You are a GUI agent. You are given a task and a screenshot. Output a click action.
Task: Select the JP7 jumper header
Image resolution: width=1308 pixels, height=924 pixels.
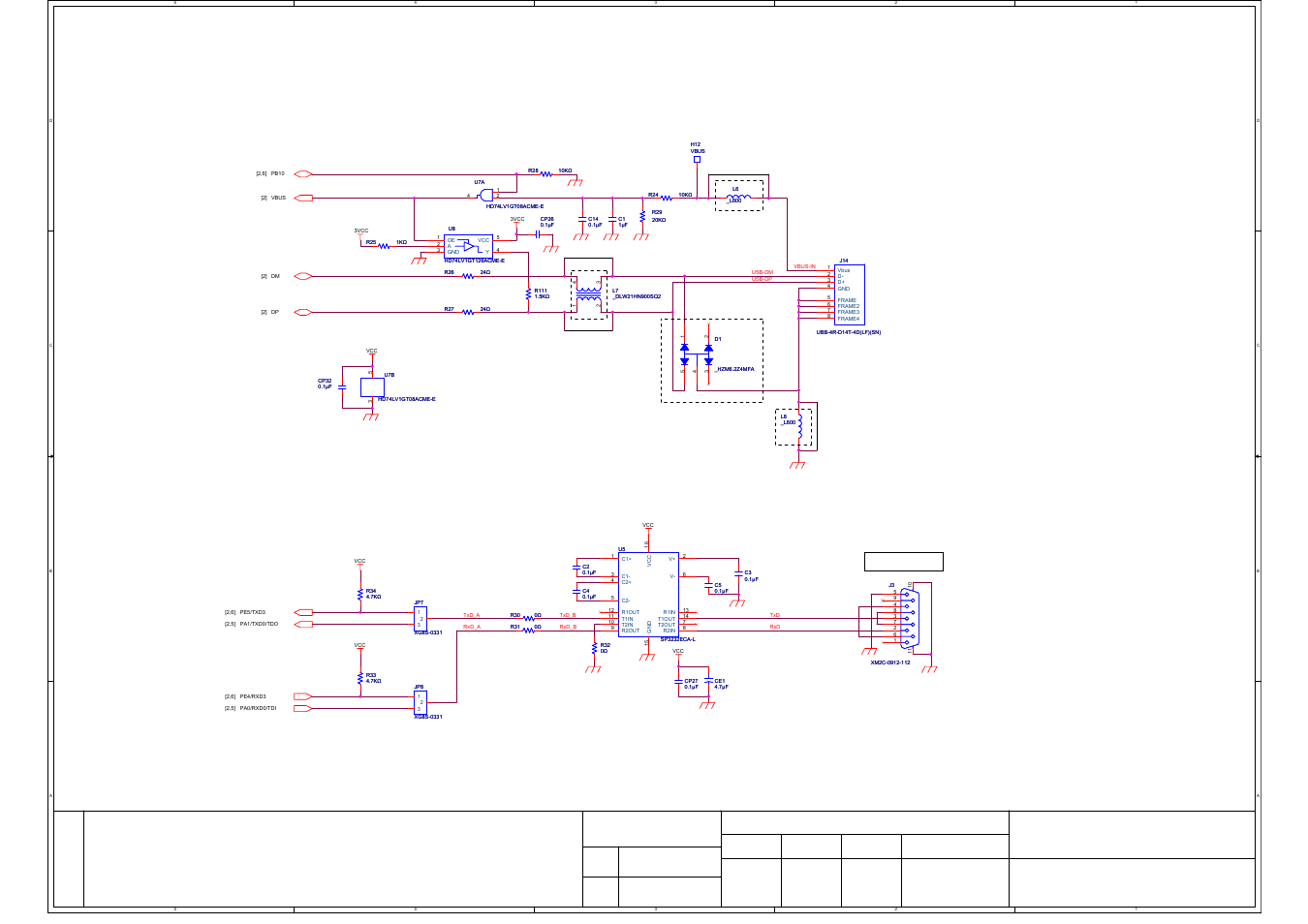click(x=420, y=618)
